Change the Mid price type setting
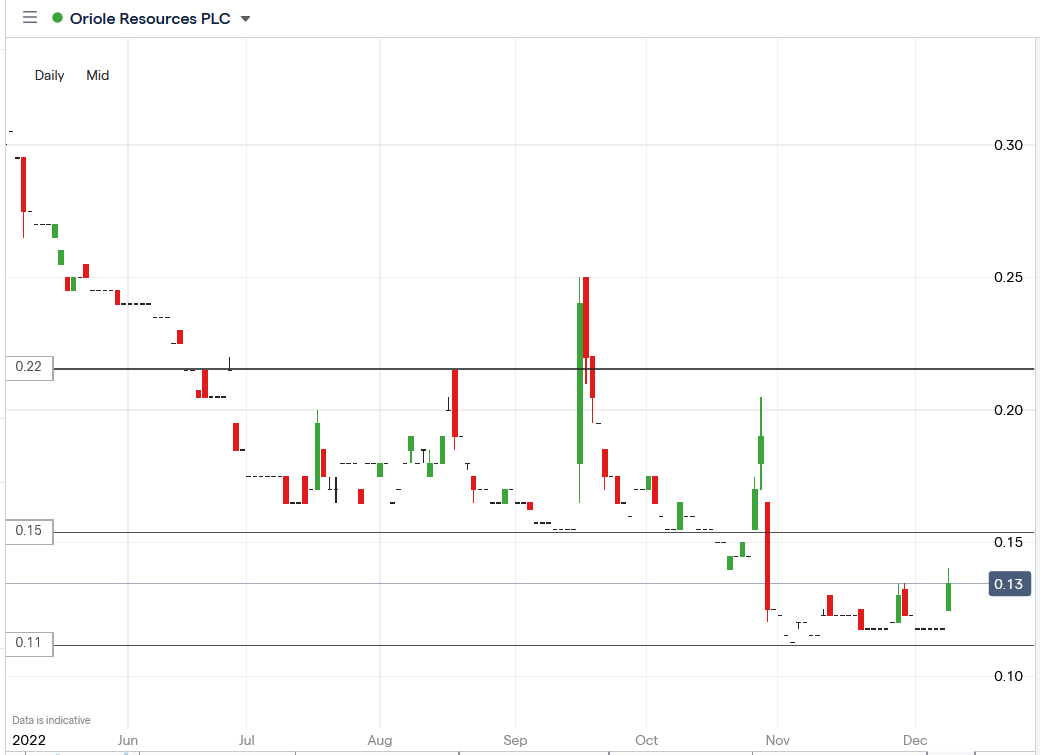The image size is (1040, 755). tap(98, 75)
